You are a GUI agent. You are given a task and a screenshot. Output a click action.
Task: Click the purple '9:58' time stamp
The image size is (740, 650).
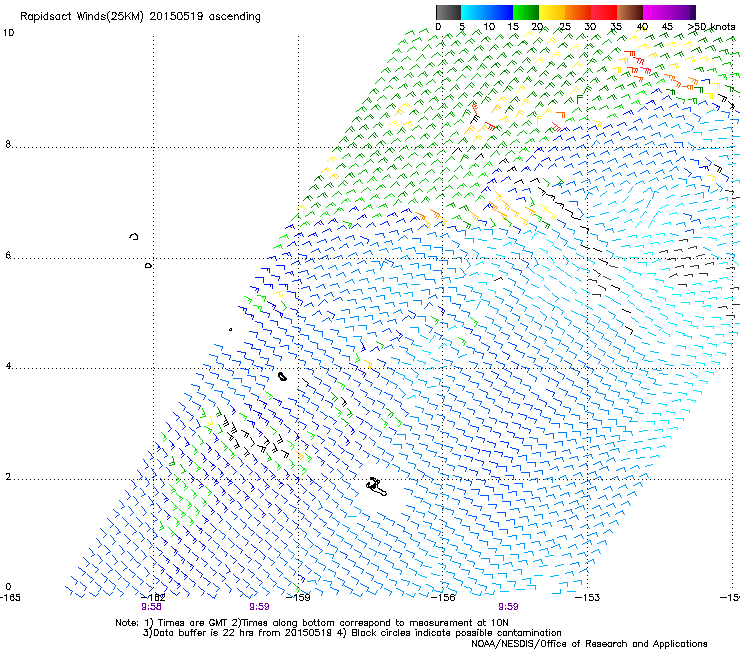pyautogui.click(x=151, y=607)
